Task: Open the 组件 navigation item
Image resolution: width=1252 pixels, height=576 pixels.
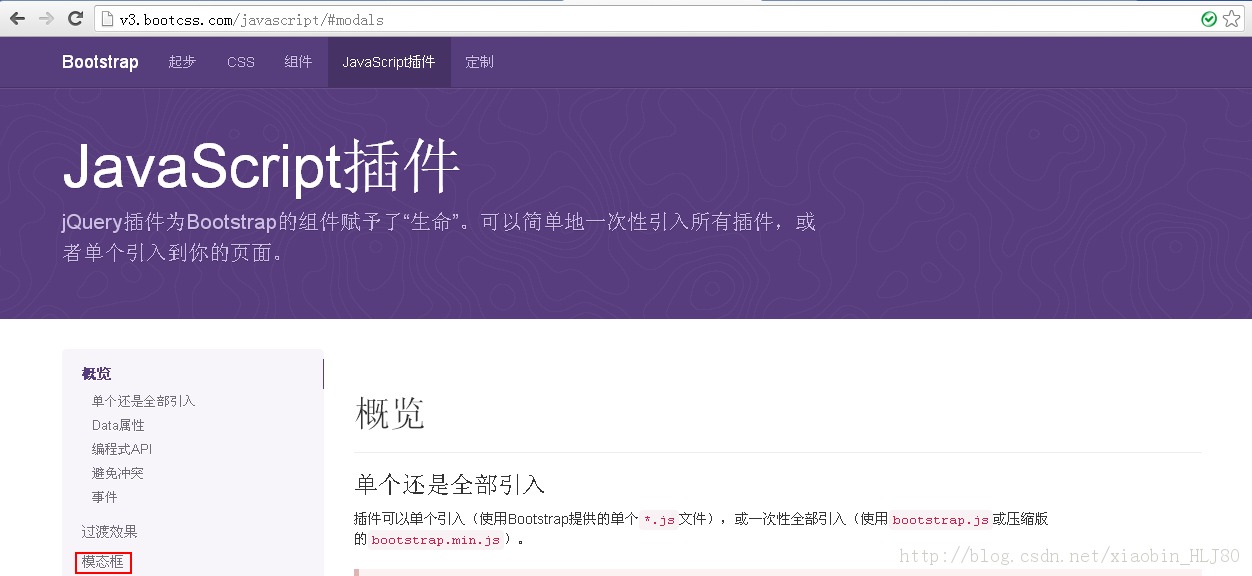Action: [298, 62]
